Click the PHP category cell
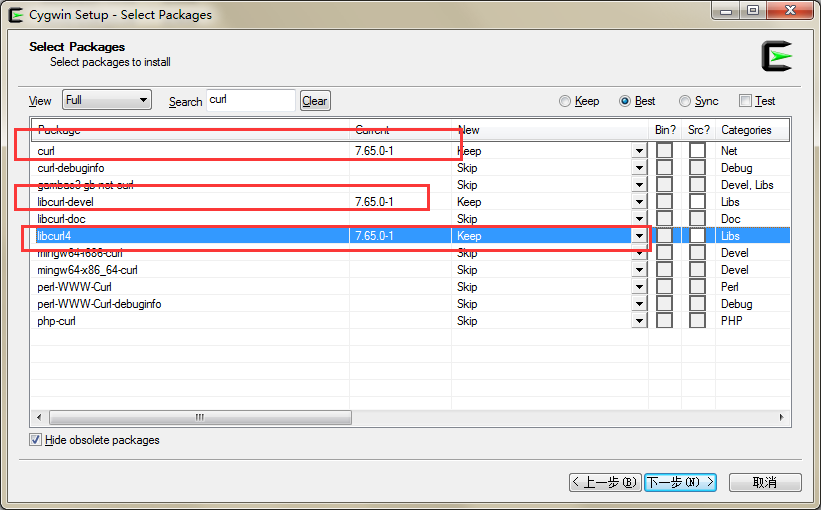821x510 pixels. coord(732,321)
